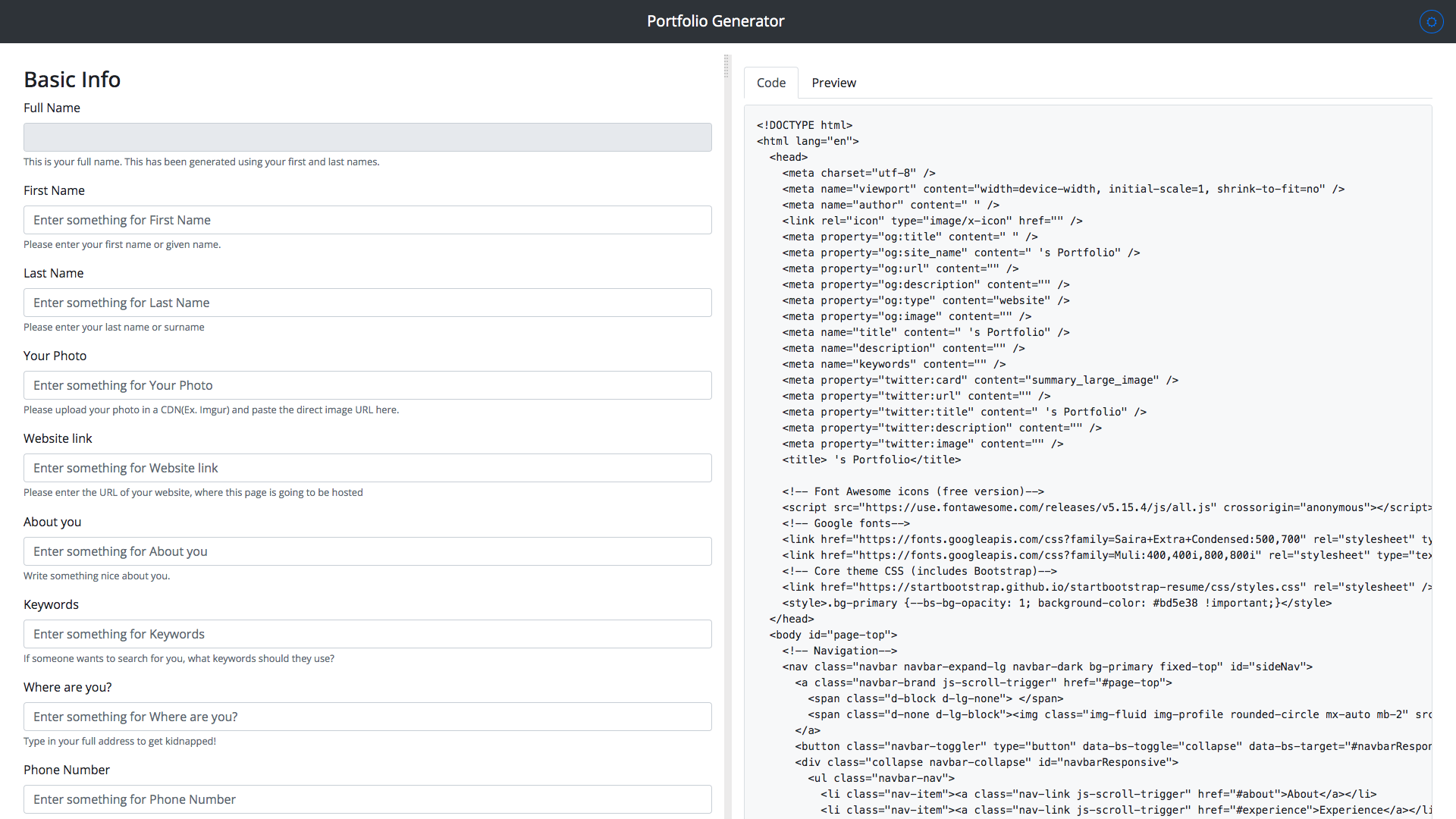This screenshot has height=819, width=1456.
Task: Click the disabled Full Name field
Action: (367, 137)
